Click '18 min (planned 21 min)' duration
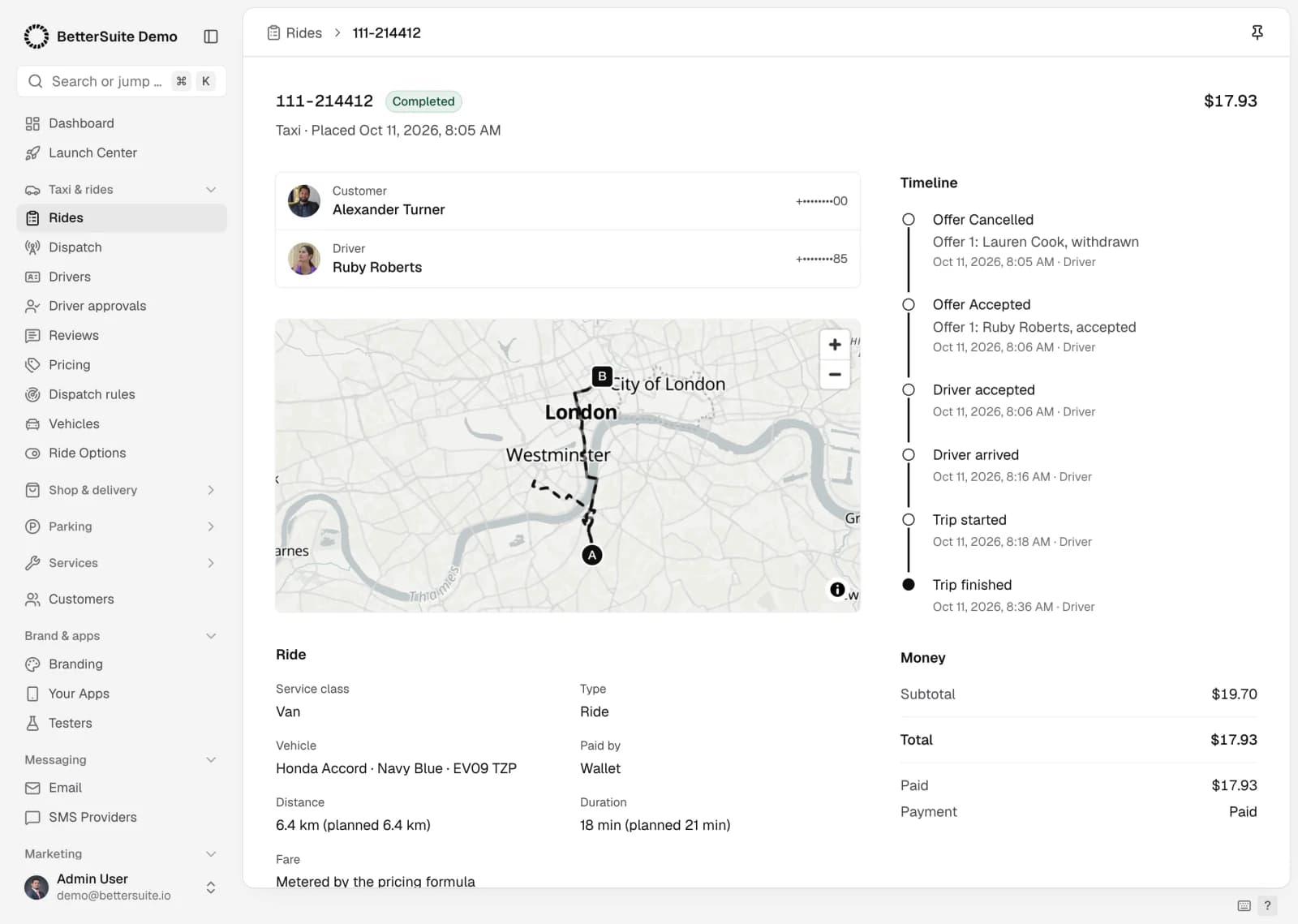Image resolution: width=1298 pixels, height=924 pixels. click(x=655, y=825)
